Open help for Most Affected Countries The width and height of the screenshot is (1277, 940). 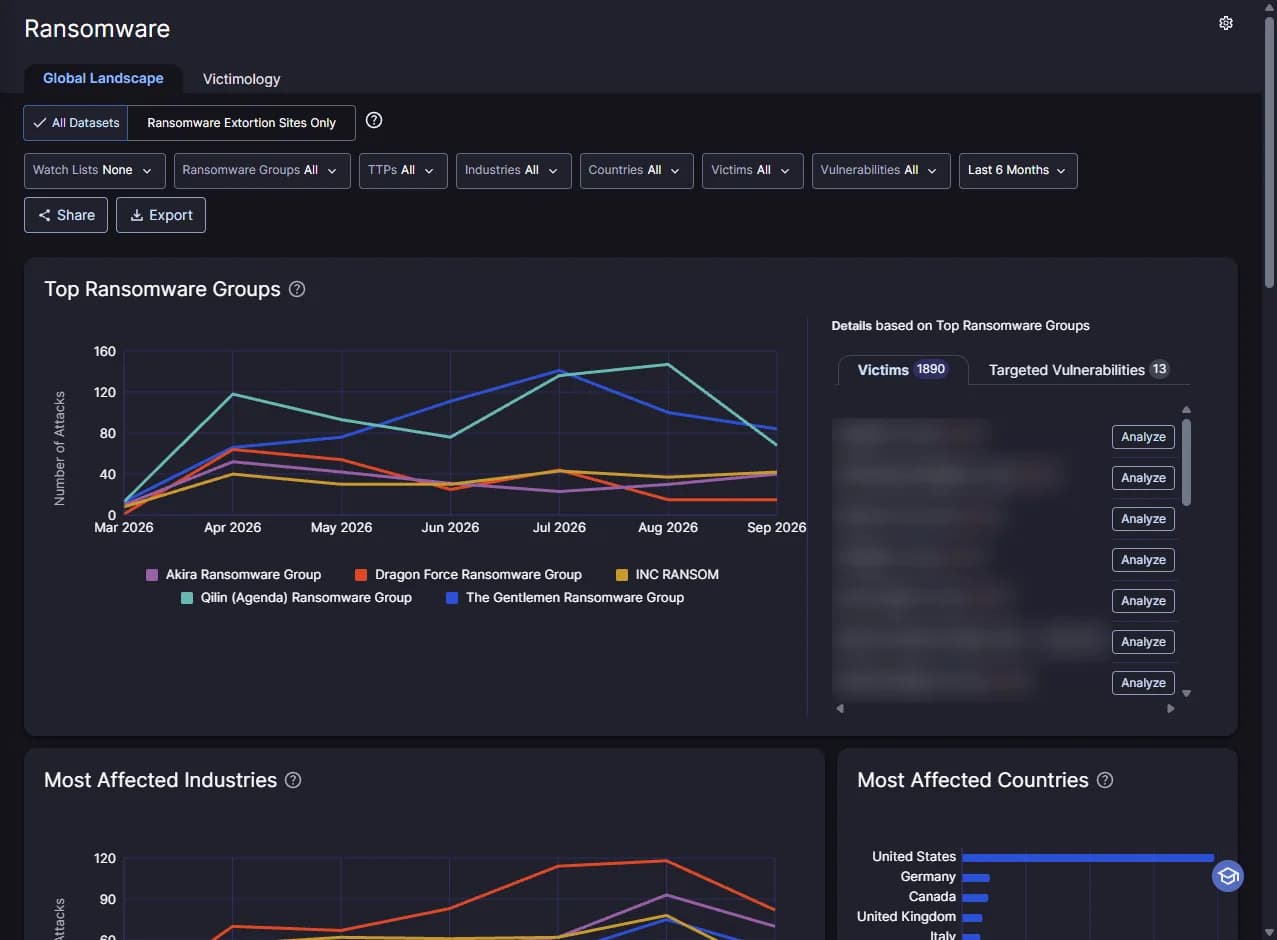pos(1105,780)
